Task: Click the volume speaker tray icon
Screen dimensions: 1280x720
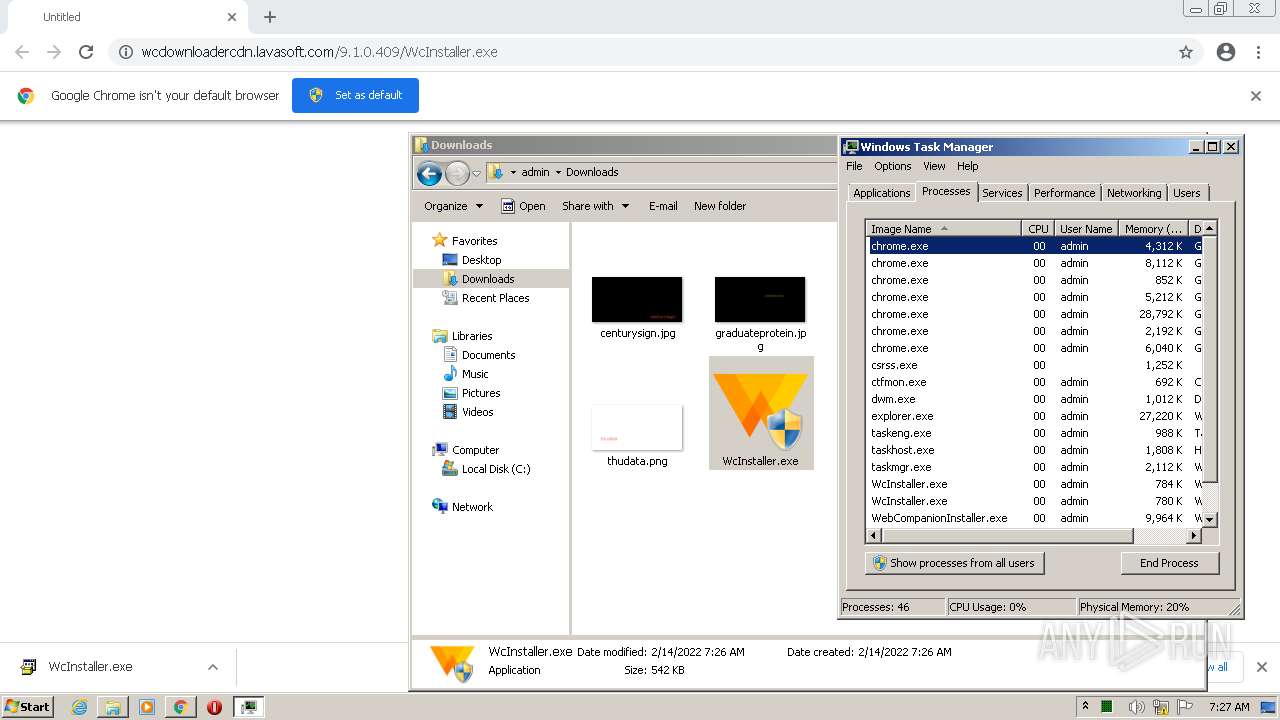Action: [1135, 707]
